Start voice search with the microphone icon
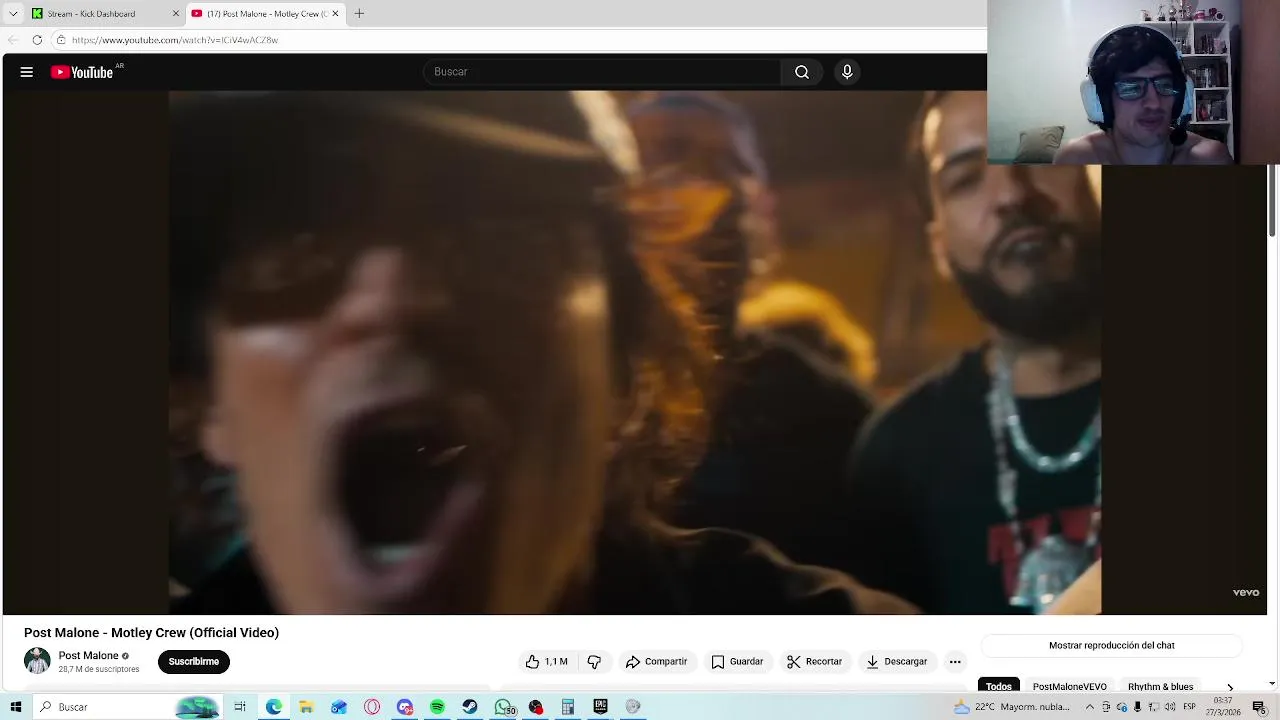Viewport: 1280px width, 720px height. tap(847, 72)
